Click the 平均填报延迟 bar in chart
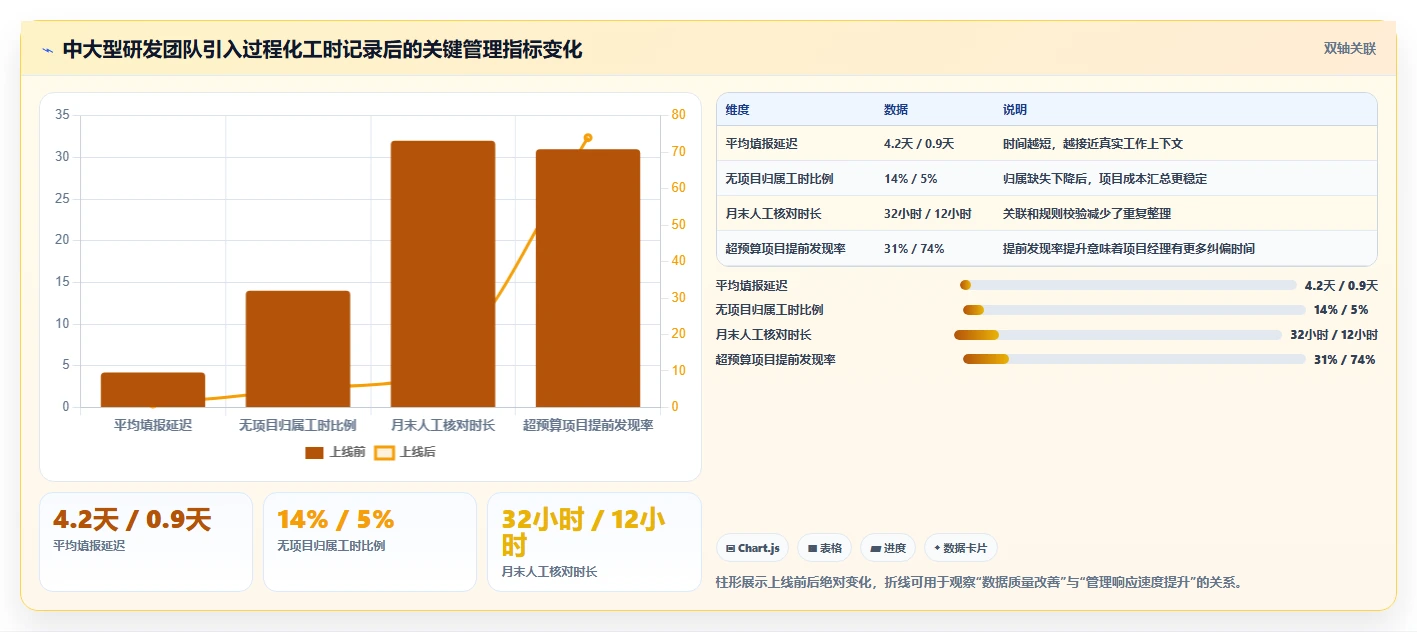Viewport: 1417px width, 632px height. tap(153, 390)
